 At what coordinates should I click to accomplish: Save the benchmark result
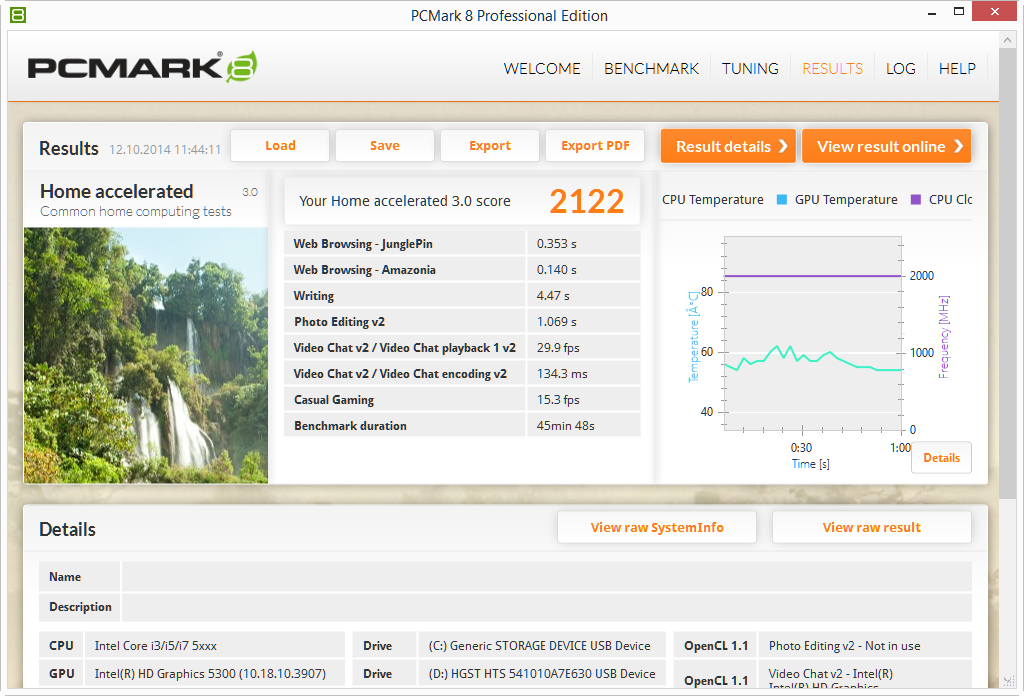point(385,146)
